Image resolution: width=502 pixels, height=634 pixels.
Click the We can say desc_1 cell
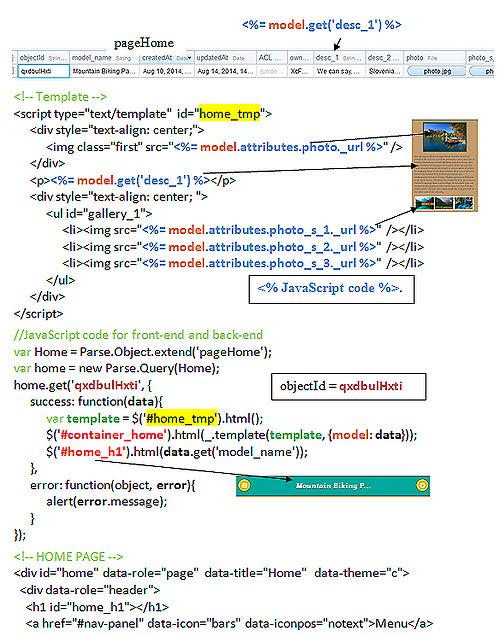coord(339,71)
